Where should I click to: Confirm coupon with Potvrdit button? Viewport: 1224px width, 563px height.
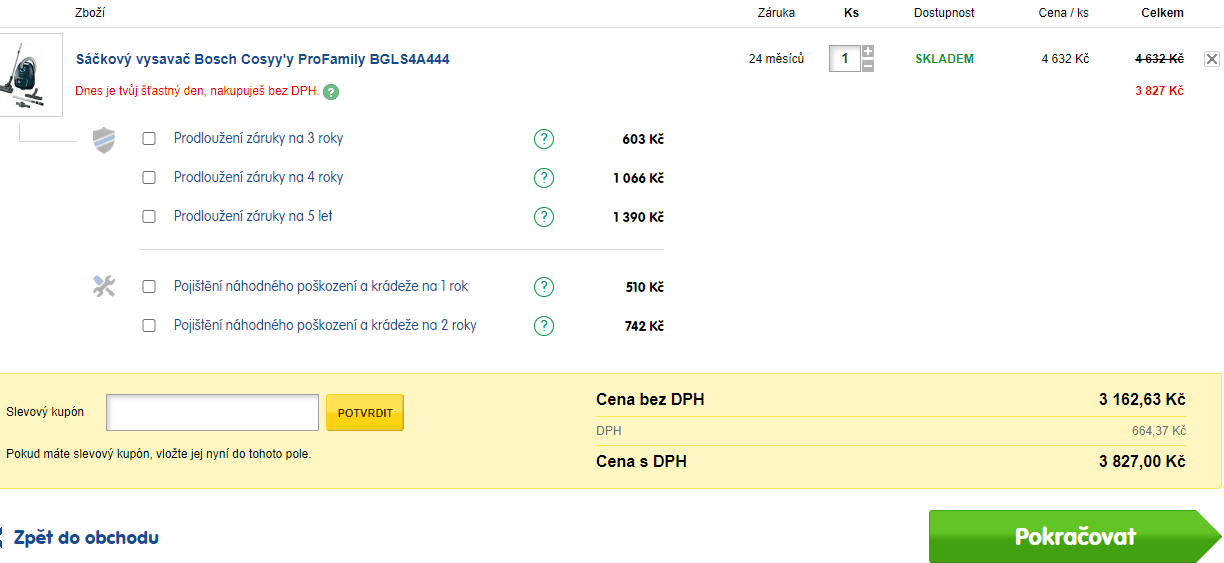click(365, 412)
